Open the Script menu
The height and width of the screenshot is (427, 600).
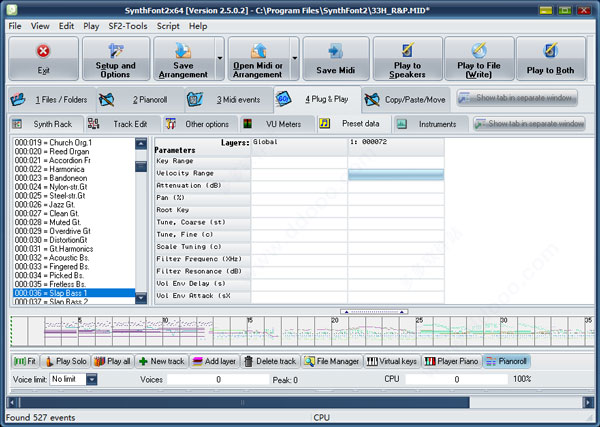point(168,26)
